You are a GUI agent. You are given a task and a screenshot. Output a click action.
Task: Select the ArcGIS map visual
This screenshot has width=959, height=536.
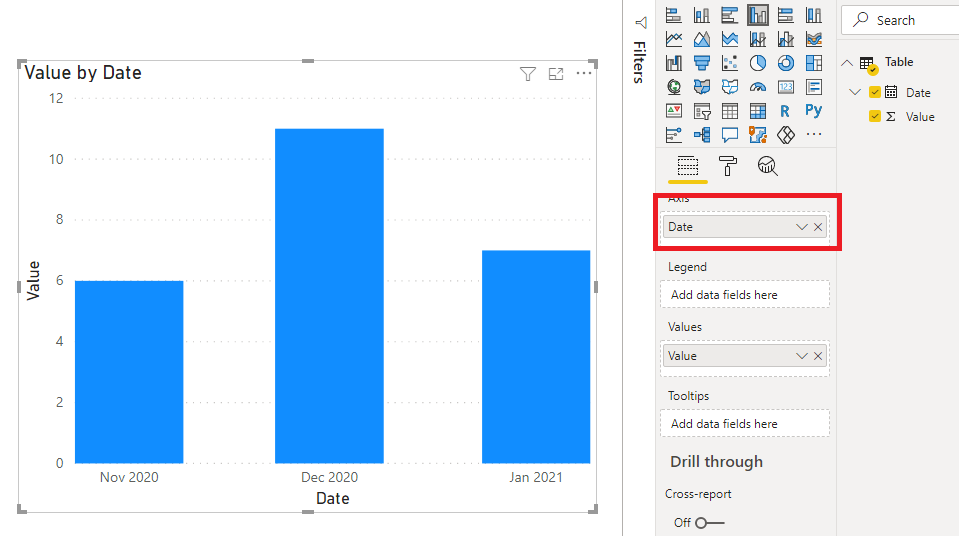pos(758,135)
